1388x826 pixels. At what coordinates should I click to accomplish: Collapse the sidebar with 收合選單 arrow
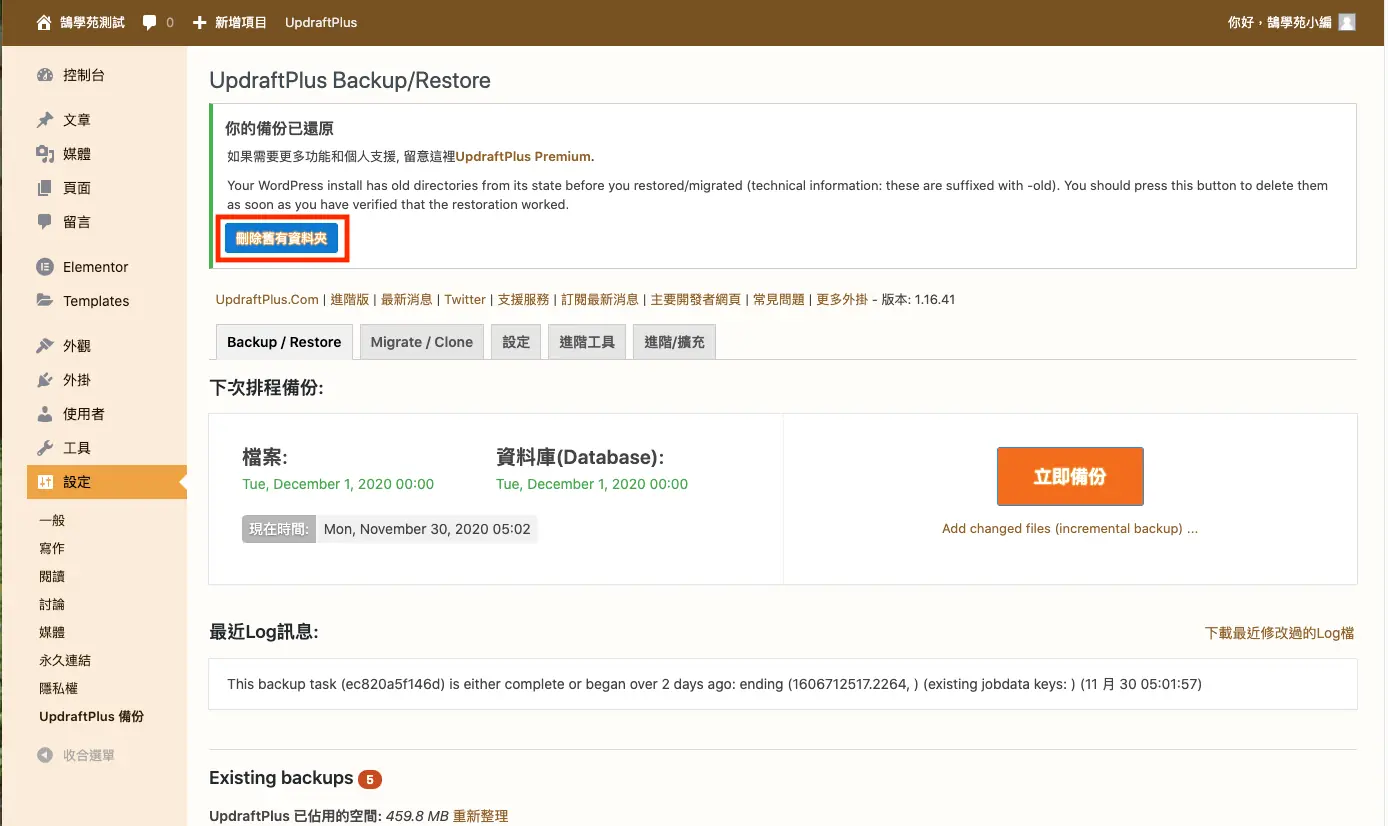pyautogui.click(x=45, y=755)
